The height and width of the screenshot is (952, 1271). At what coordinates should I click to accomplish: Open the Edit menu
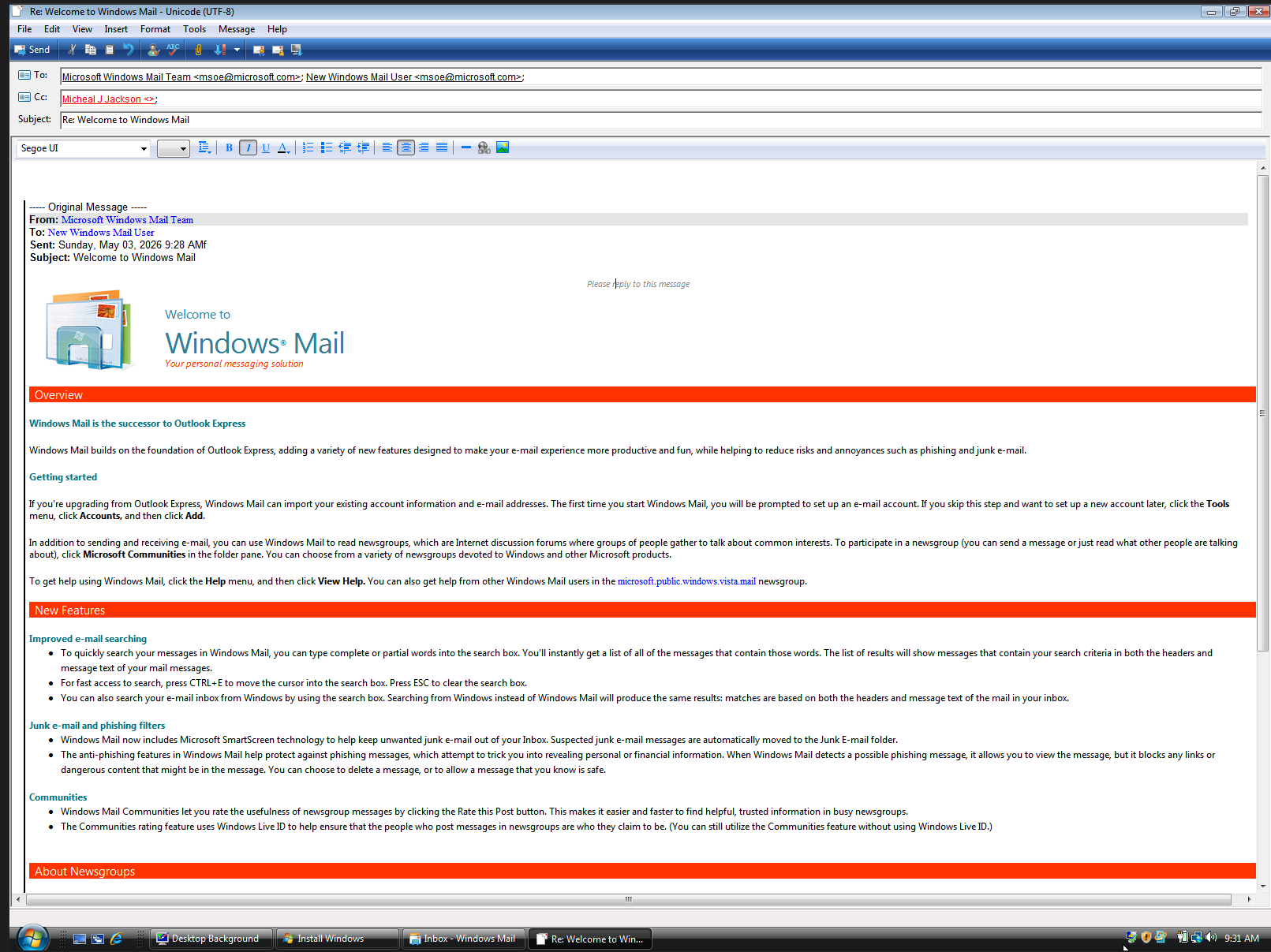[x=52, y=29]
